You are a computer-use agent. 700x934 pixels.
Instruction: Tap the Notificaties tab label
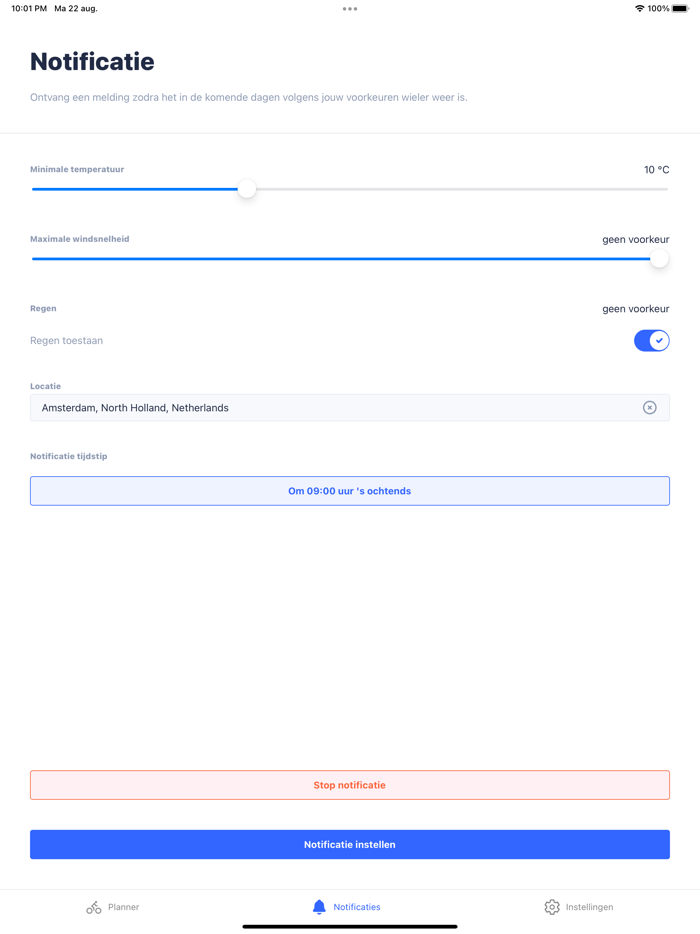pos(357,907)
